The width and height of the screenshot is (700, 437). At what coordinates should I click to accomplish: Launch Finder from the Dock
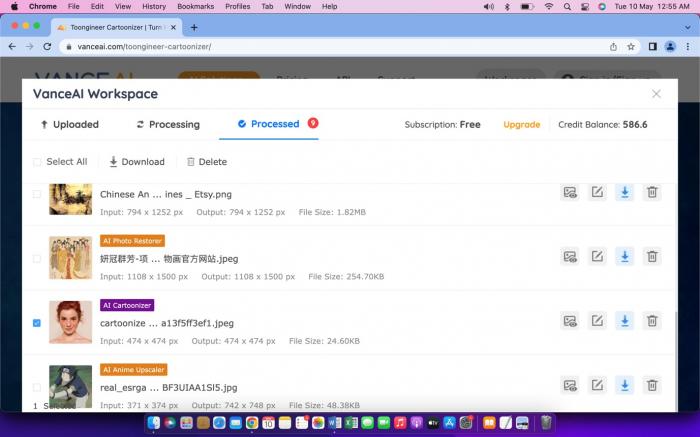(154, 422)
